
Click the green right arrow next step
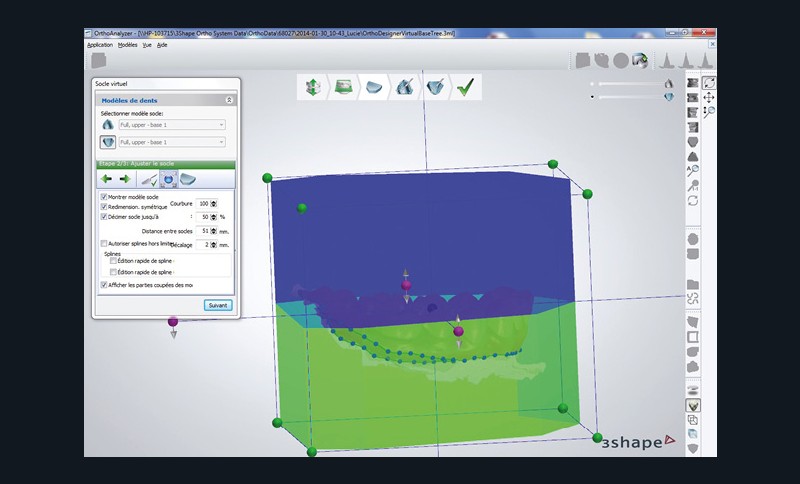point(124,179)
